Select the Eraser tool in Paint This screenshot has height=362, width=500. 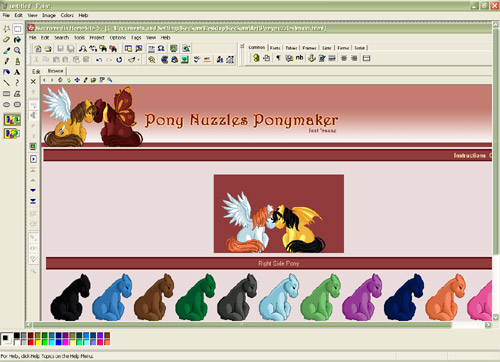pyautogui.click(x=6, y=40)
